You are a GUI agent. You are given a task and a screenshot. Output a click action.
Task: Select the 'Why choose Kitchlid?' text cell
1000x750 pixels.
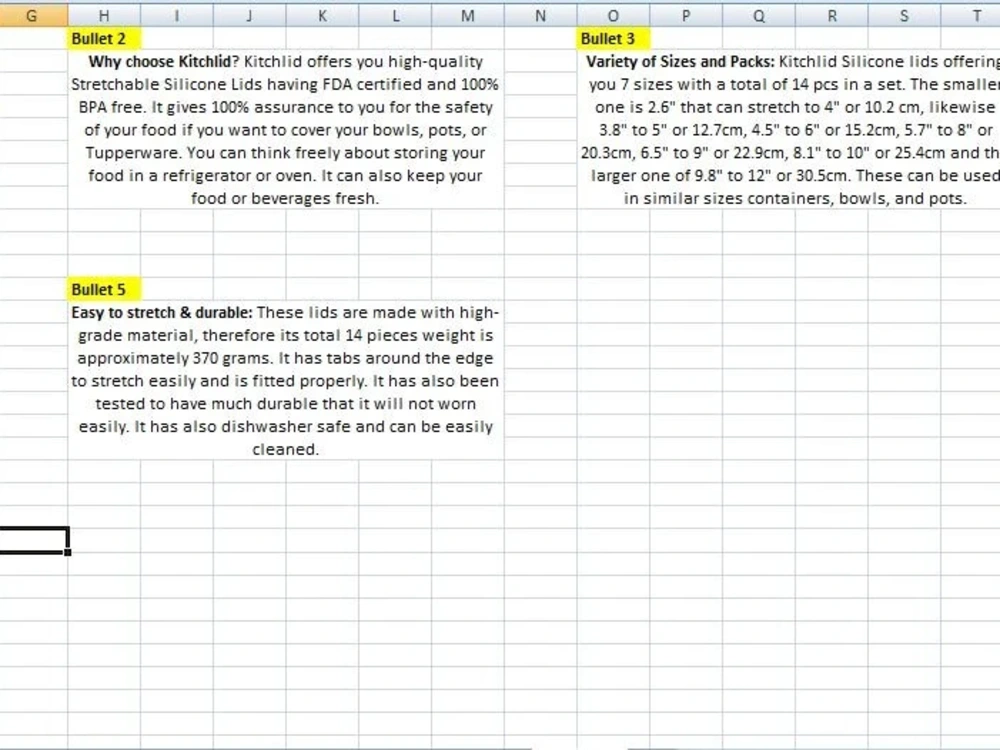286,129
